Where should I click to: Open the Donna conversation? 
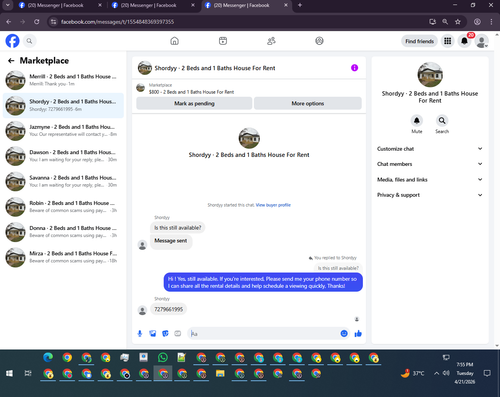[x=63, y=232]
